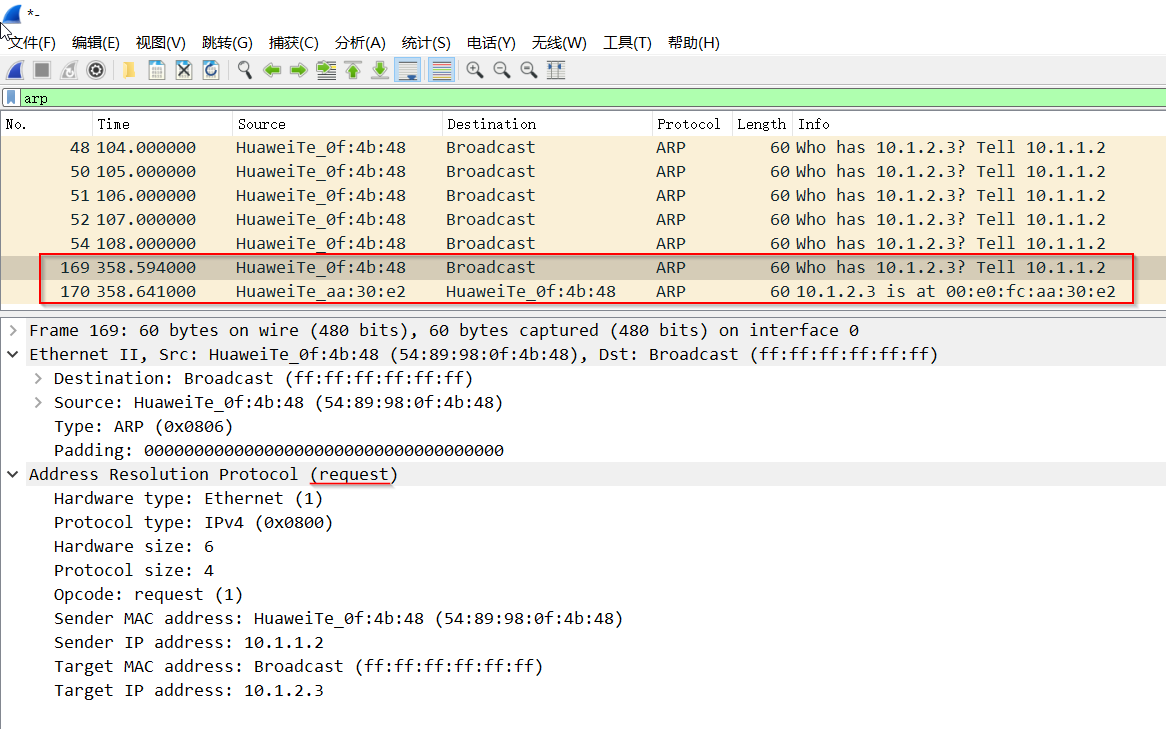Expand the Destination: Broadcast field
1166x729 pixels.
[38, 379]
